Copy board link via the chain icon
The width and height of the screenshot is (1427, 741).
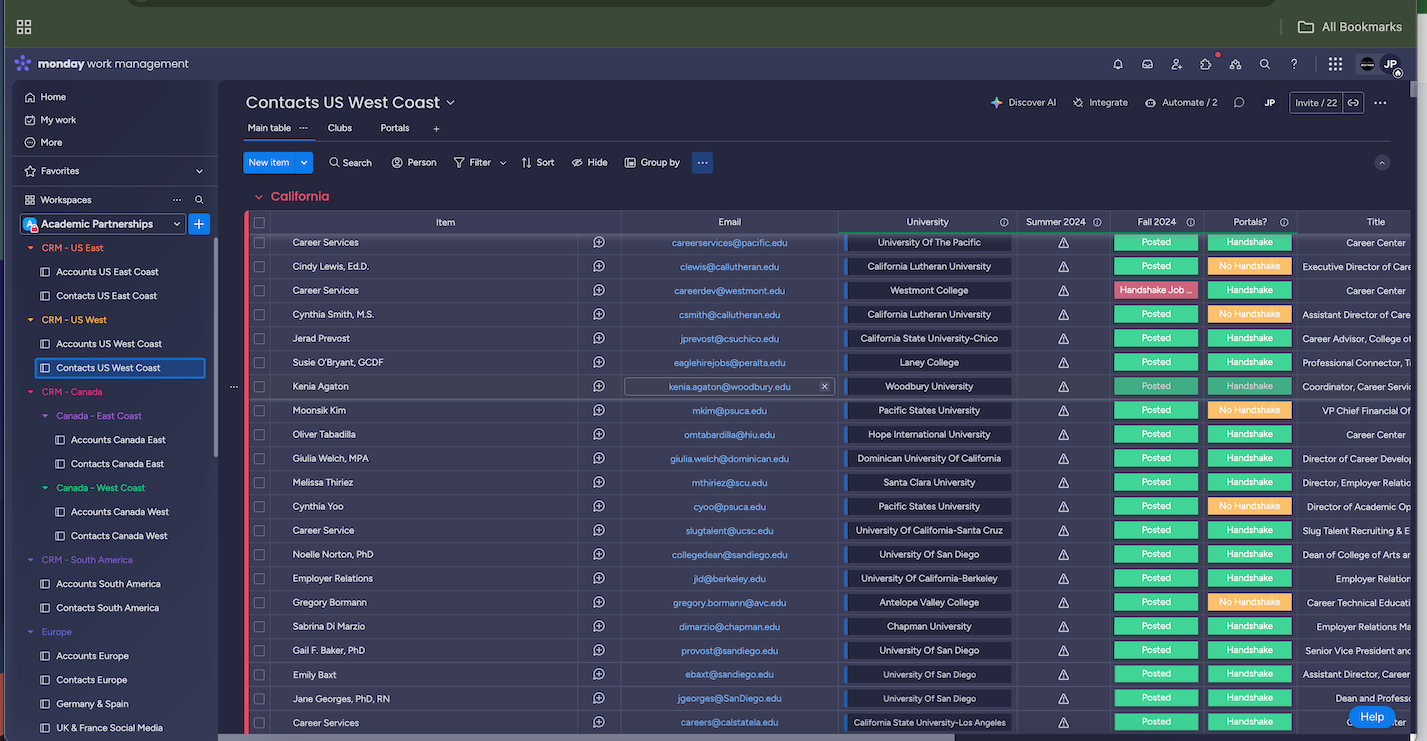pos(1353,103)
